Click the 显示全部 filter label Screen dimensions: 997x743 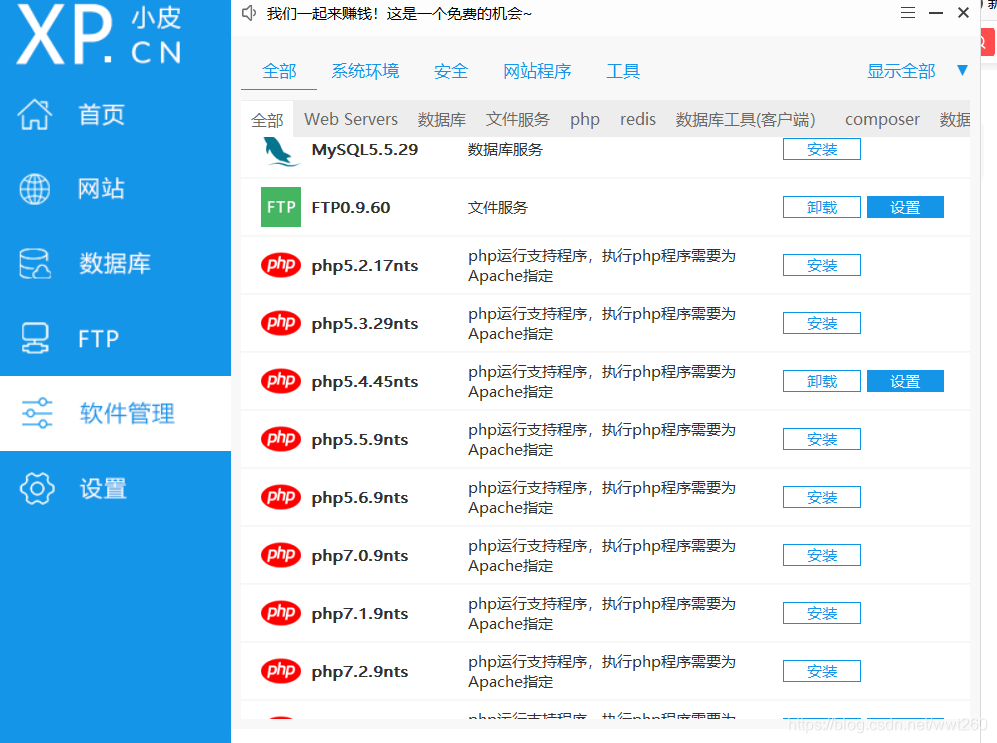pyautogui.click(x=901, y=71)
